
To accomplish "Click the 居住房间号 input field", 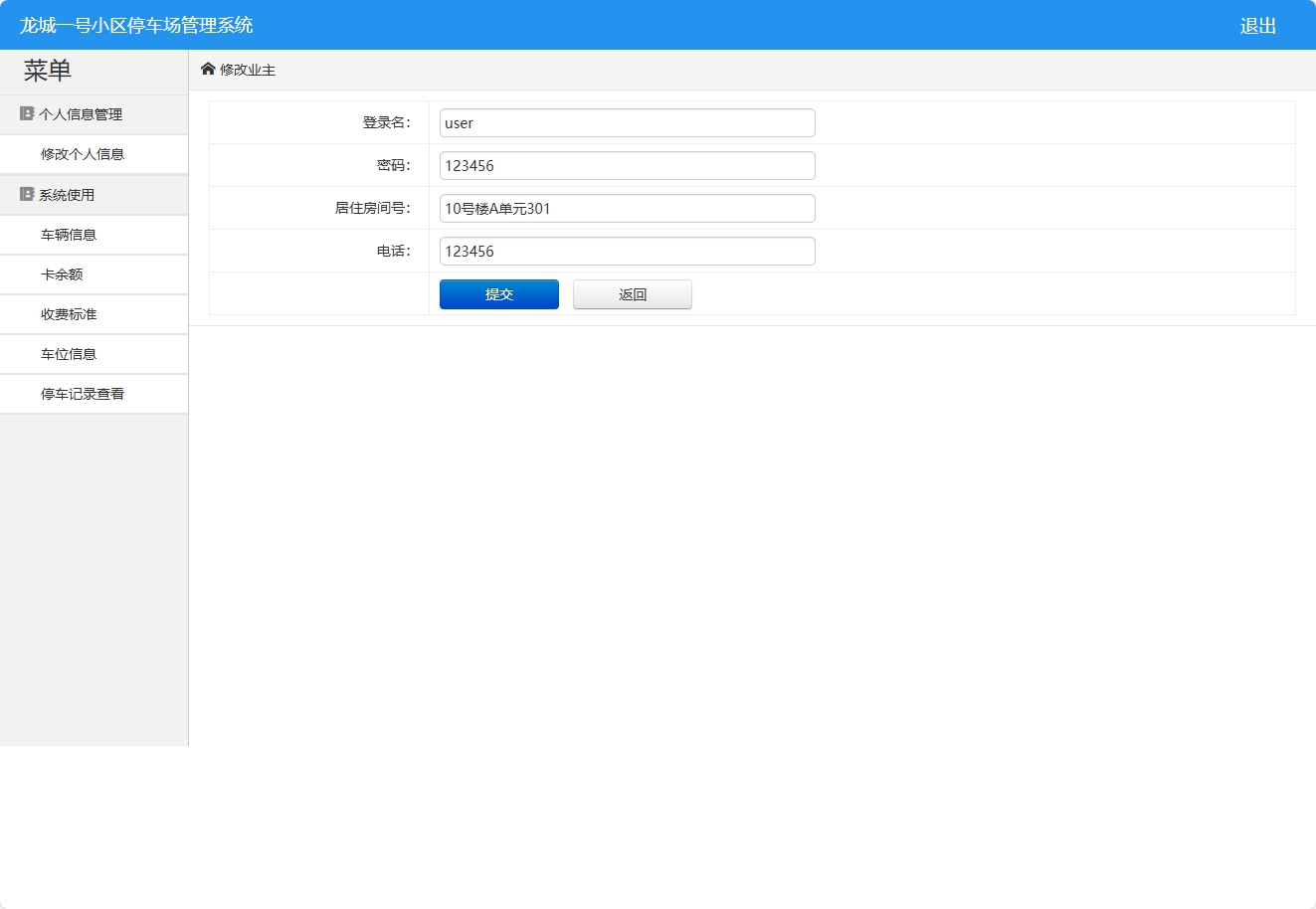I will [x=627, y=208].
